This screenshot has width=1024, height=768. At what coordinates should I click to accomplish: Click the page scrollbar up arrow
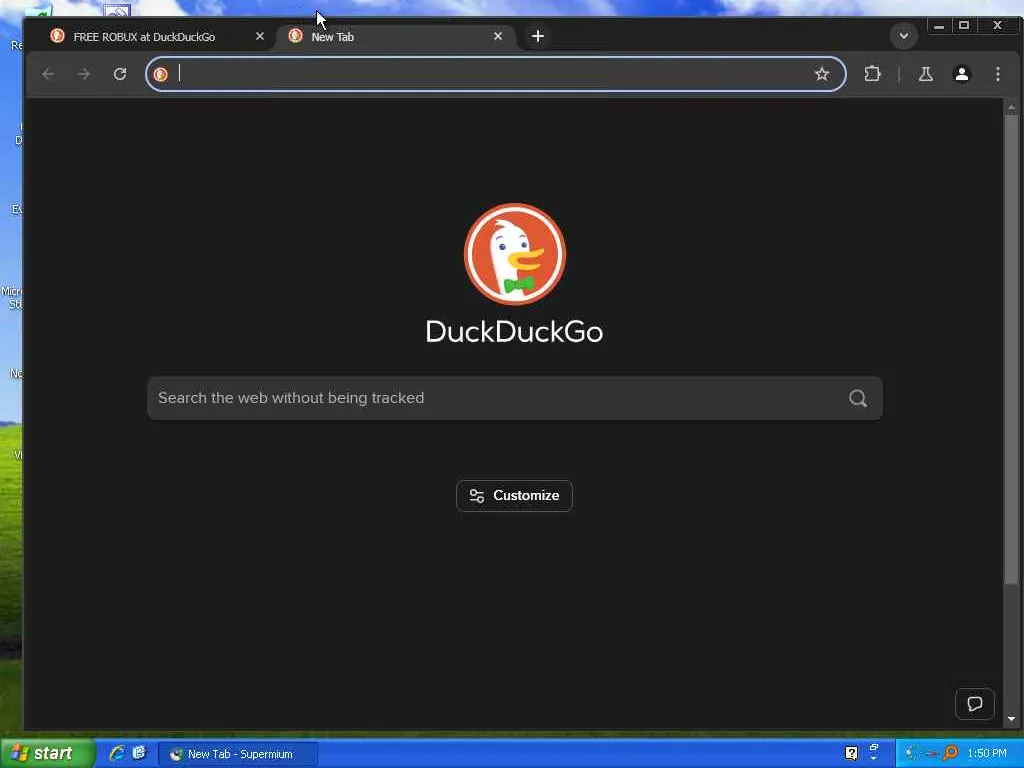[1011, 107]
